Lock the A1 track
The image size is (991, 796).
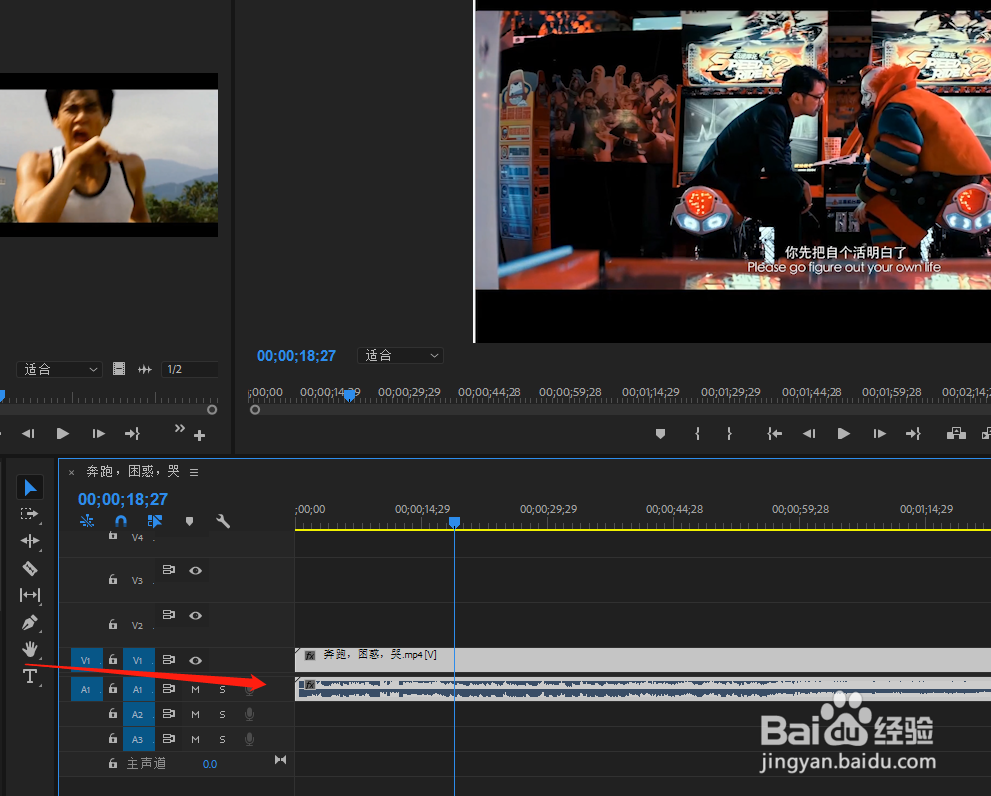click(x=112, y=688)
